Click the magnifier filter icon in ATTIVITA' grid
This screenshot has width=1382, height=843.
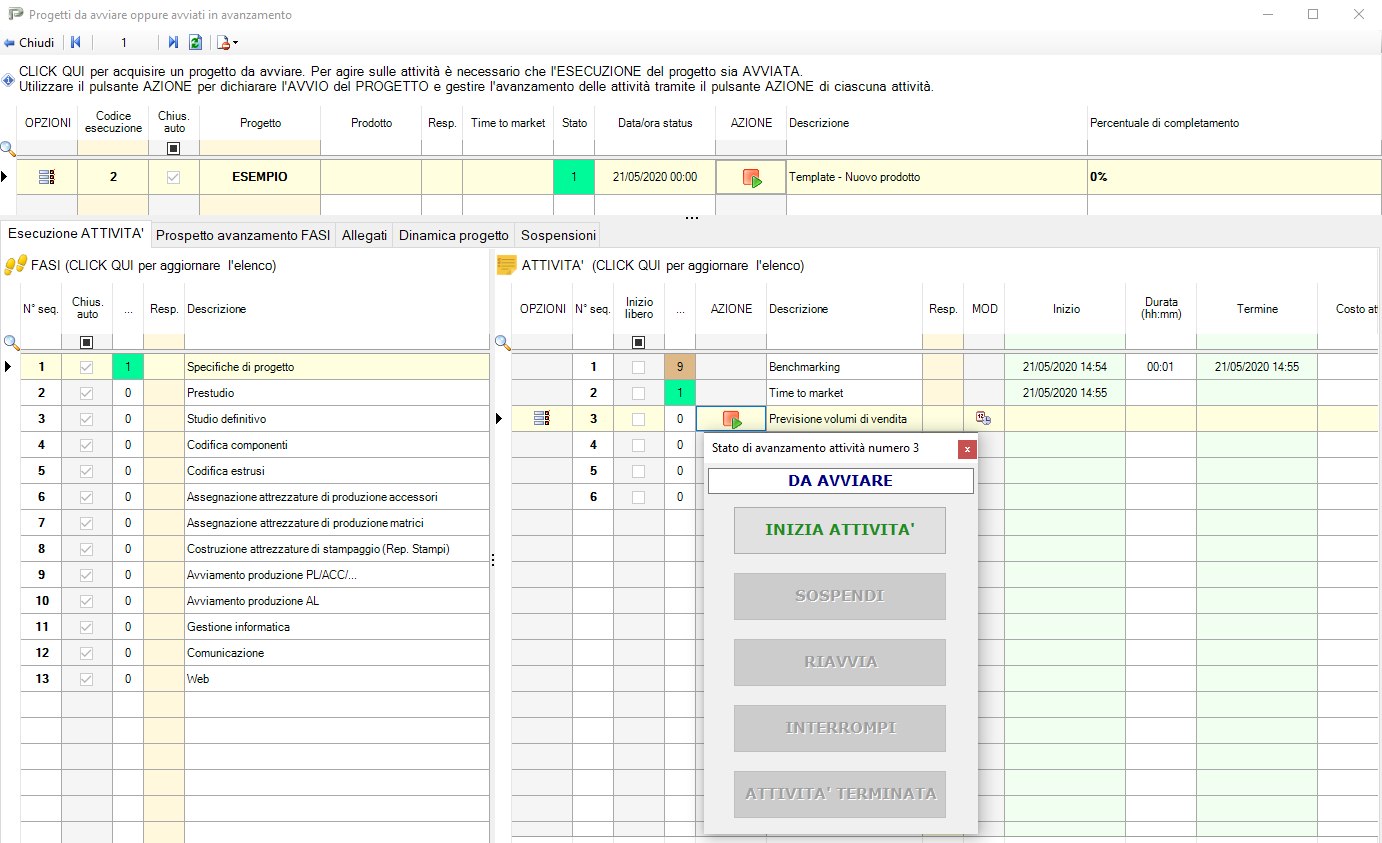502,342
